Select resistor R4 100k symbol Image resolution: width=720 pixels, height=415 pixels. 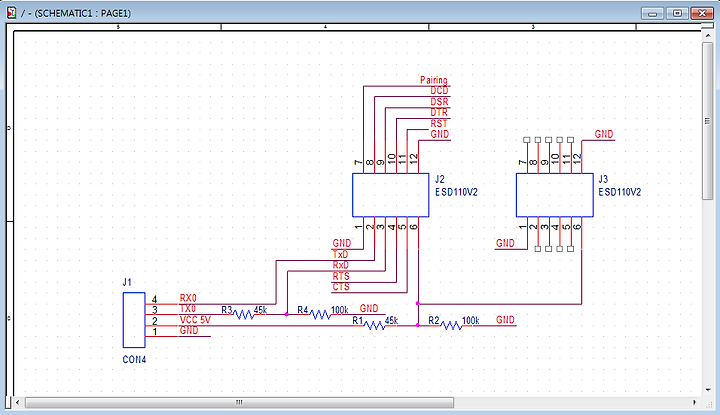click(320, 314)
